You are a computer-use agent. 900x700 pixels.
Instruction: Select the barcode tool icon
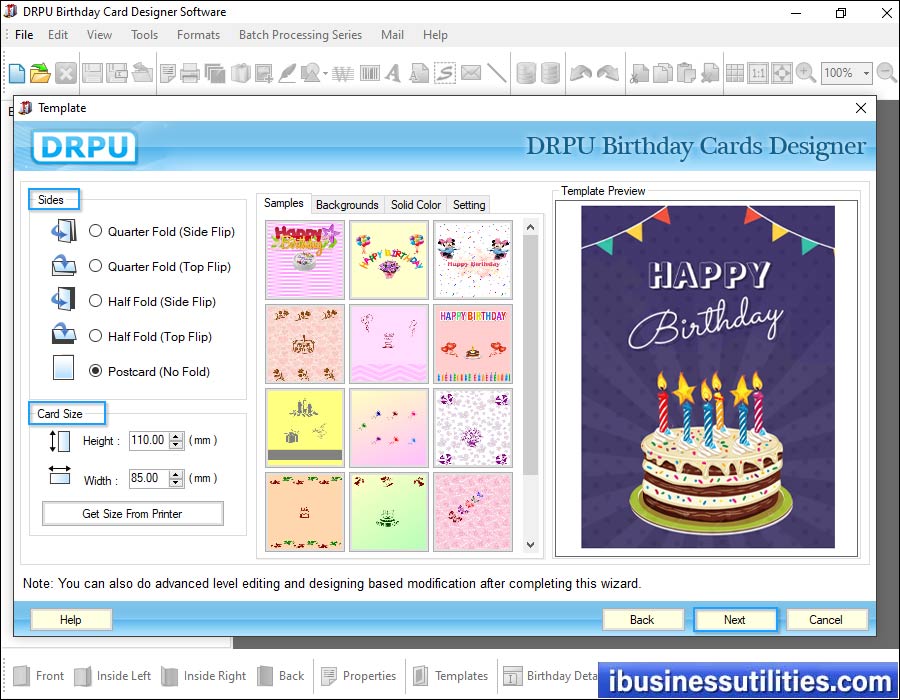pos(369,73)
